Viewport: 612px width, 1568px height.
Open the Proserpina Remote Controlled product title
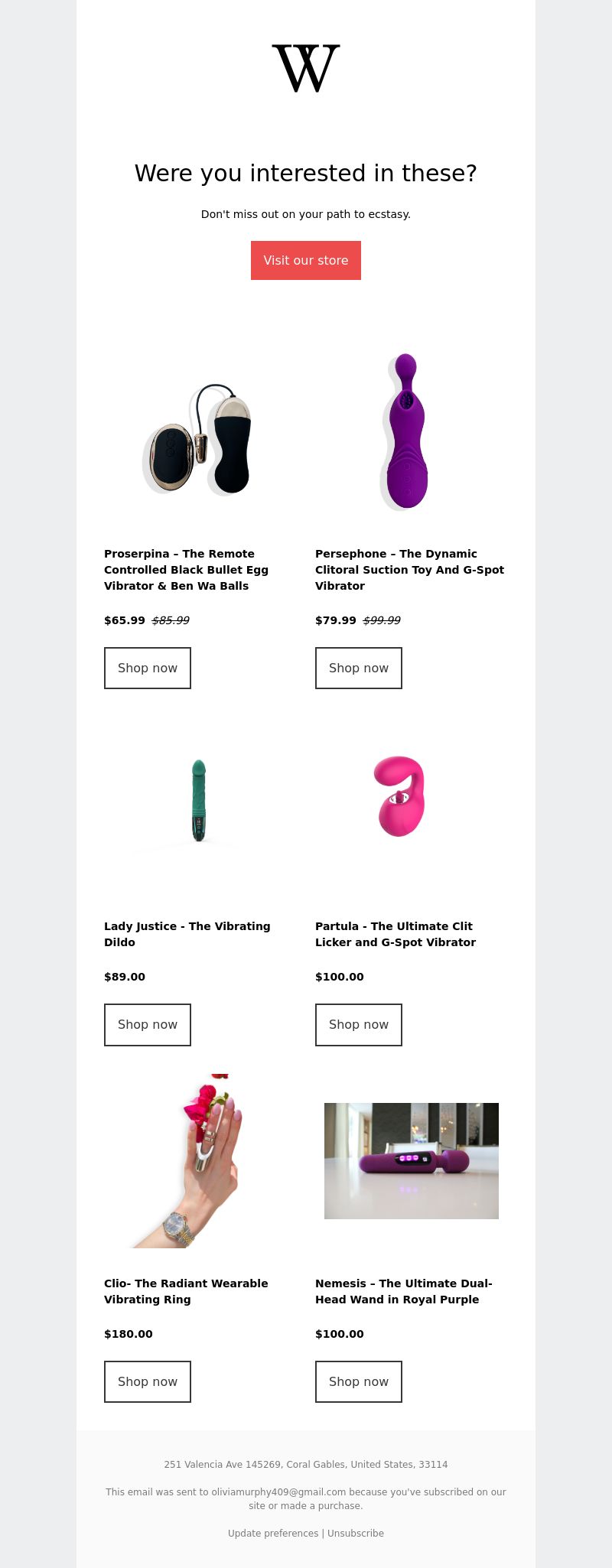pyautogui.click(x=187, y=570)
